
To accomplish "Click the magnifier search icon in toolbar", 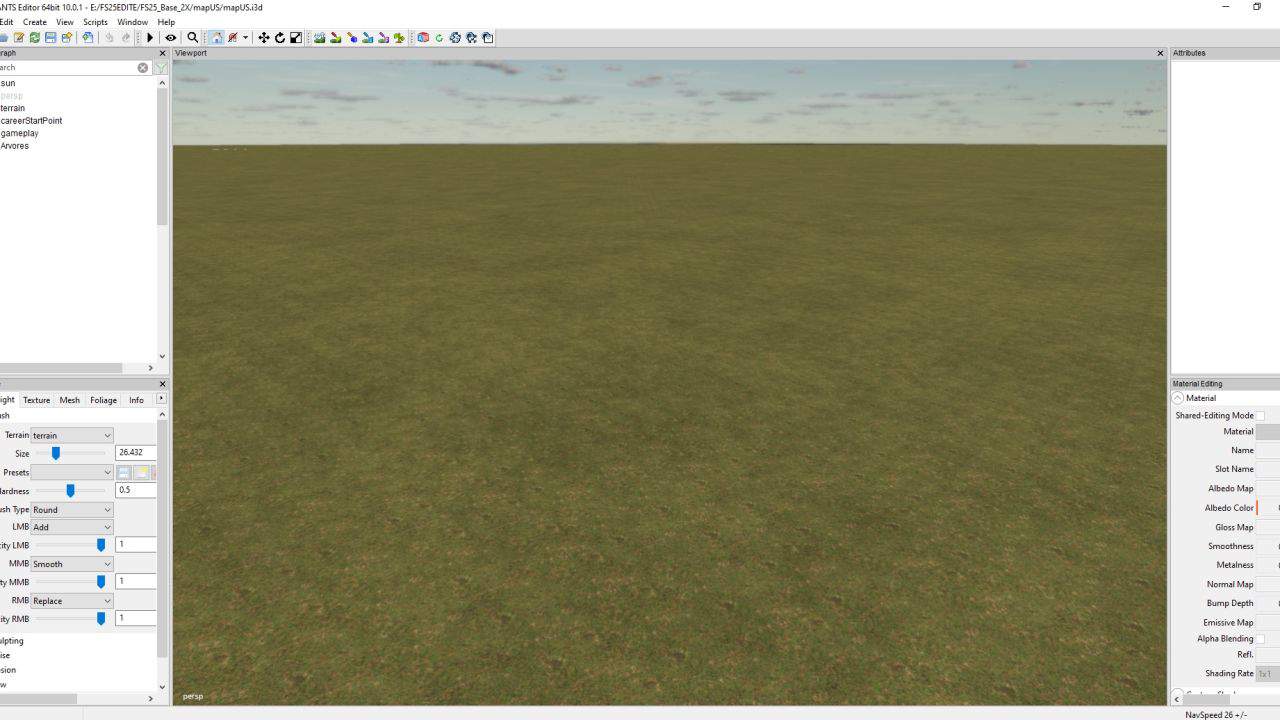I will point(193,38).
